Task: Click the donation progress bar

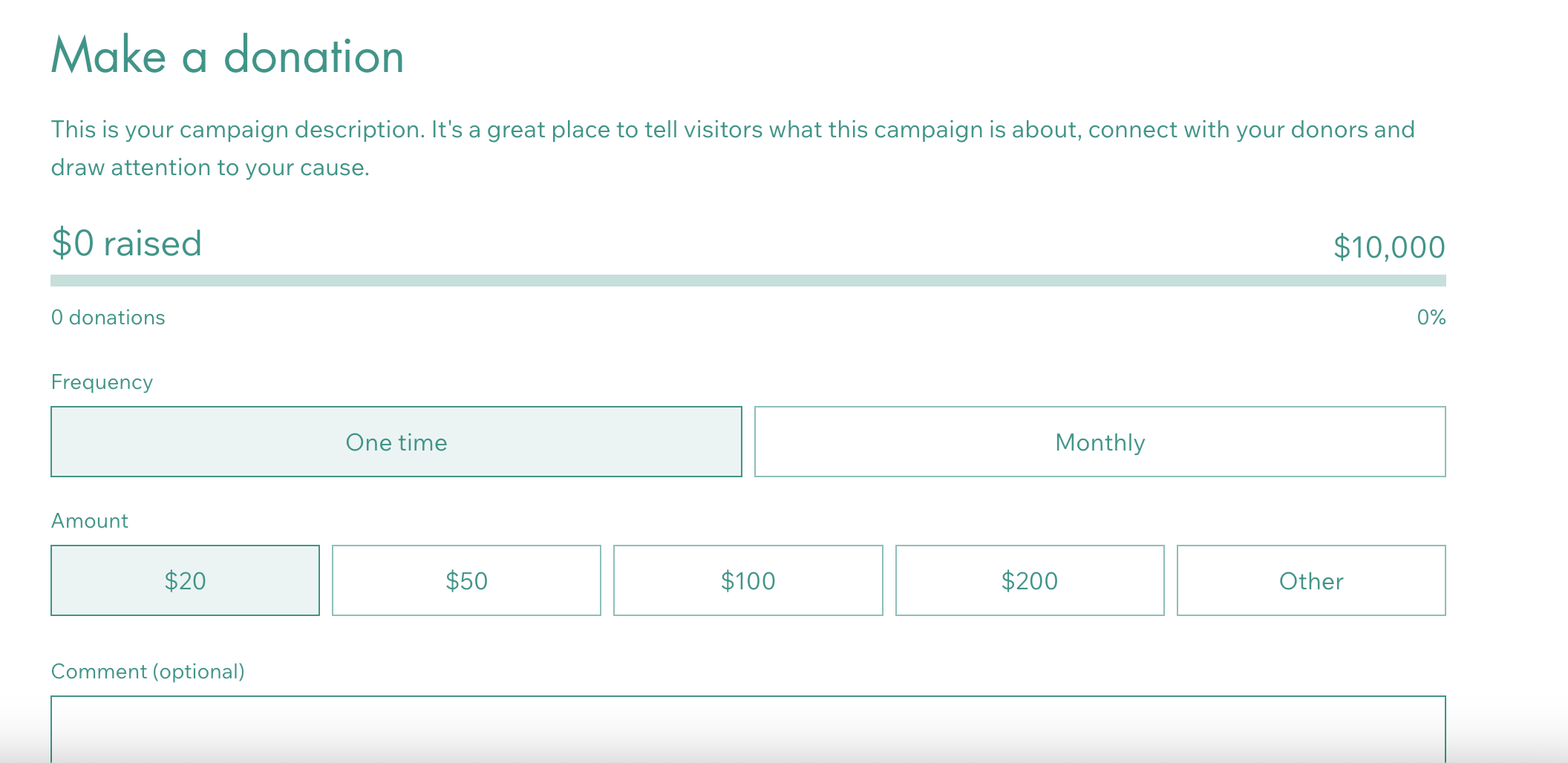Action: (748, 281)
